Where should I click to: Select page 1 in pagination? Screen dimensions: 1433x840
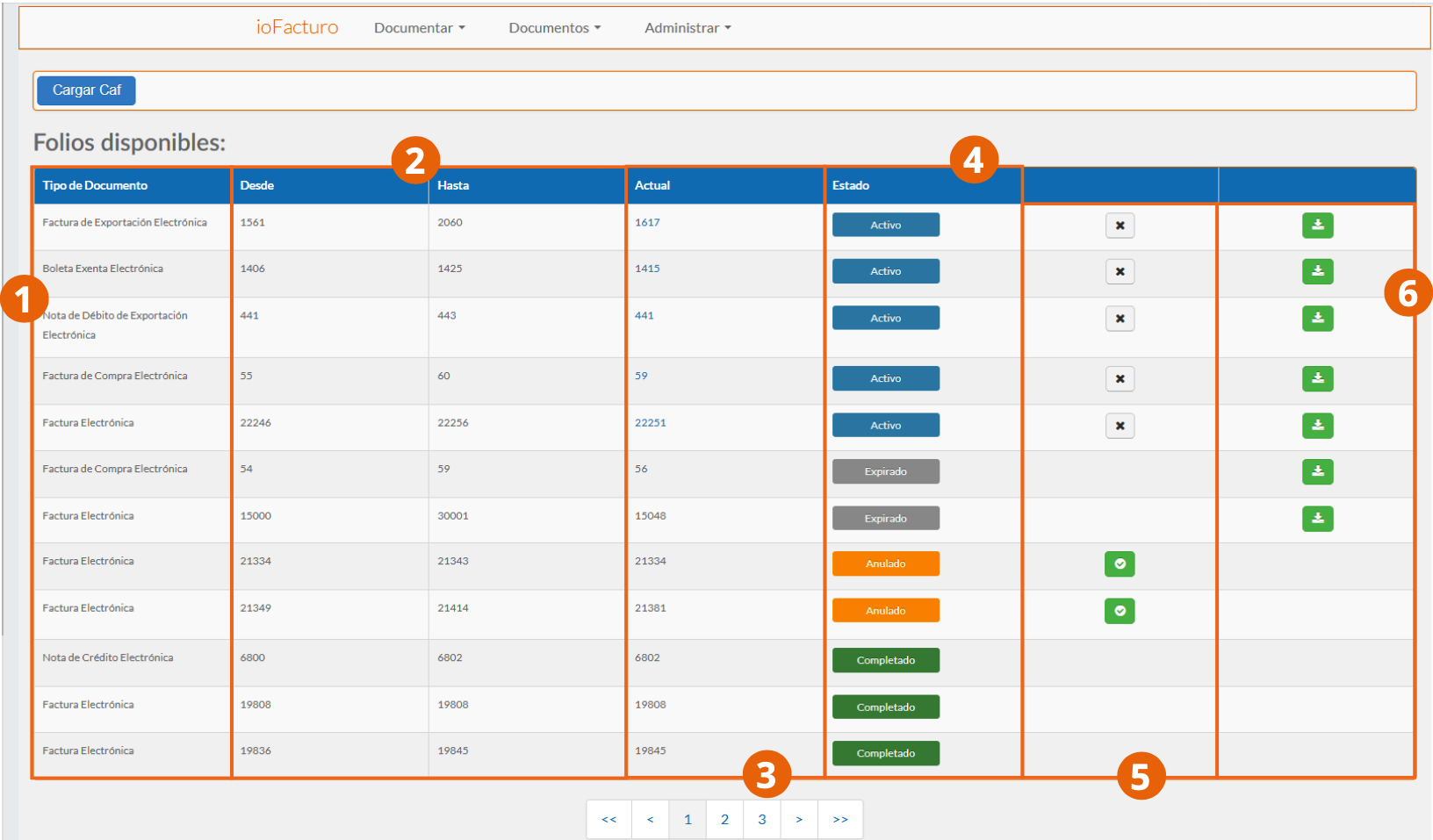click(x=688, y=820)
